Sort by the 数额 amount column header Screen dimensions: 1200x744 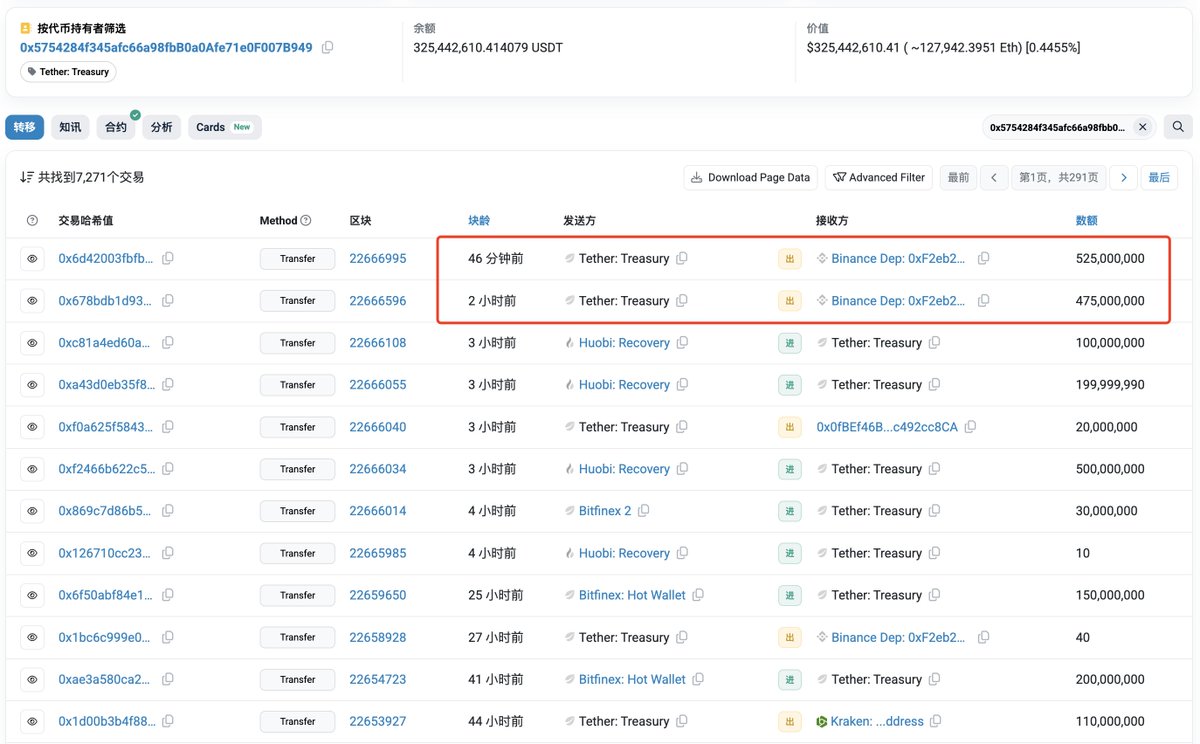(1086, 220)
